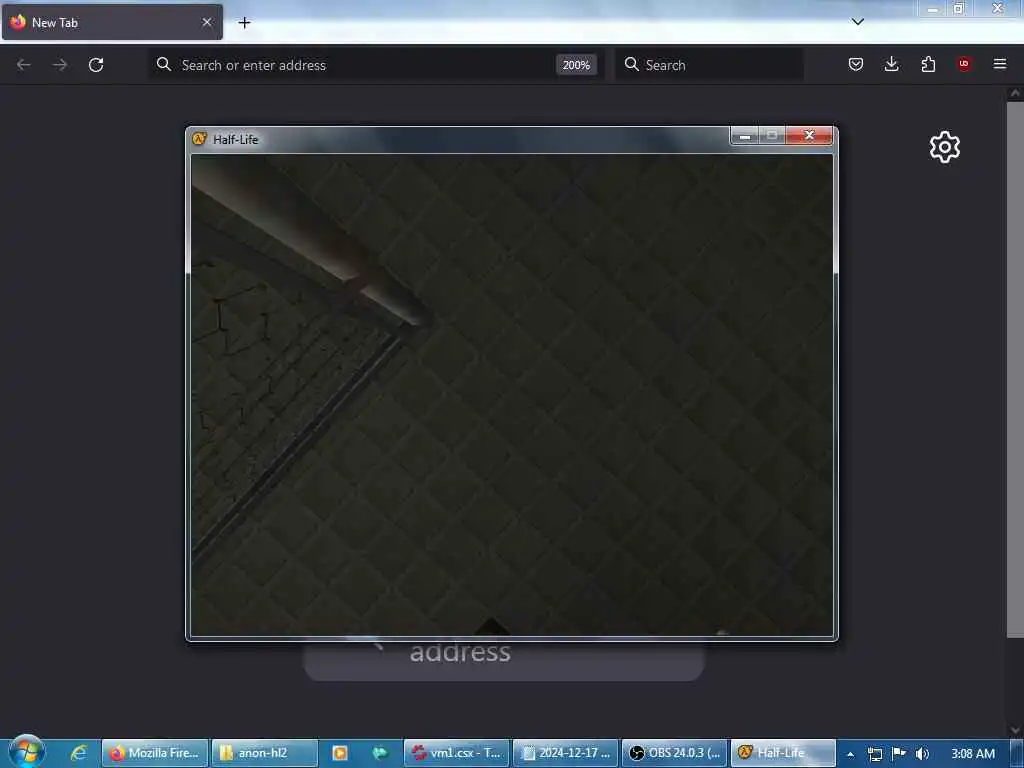Open the network tray icon
This screenshot has height=768, width=1024.
875,754
